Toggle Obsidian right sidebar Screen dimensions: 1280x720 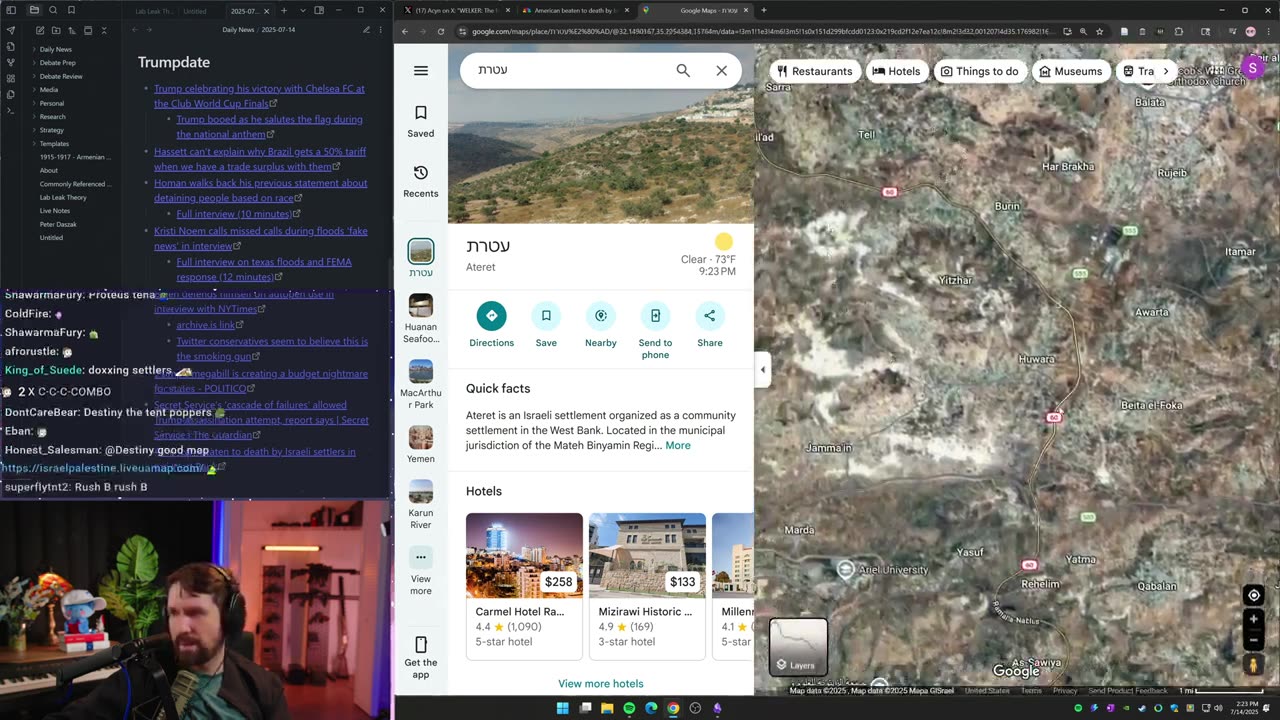[x=319, y=10]
